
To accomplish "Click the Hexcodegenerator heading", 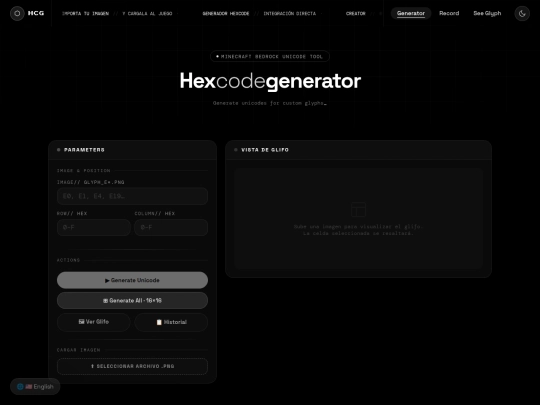I will coord(270,81).
